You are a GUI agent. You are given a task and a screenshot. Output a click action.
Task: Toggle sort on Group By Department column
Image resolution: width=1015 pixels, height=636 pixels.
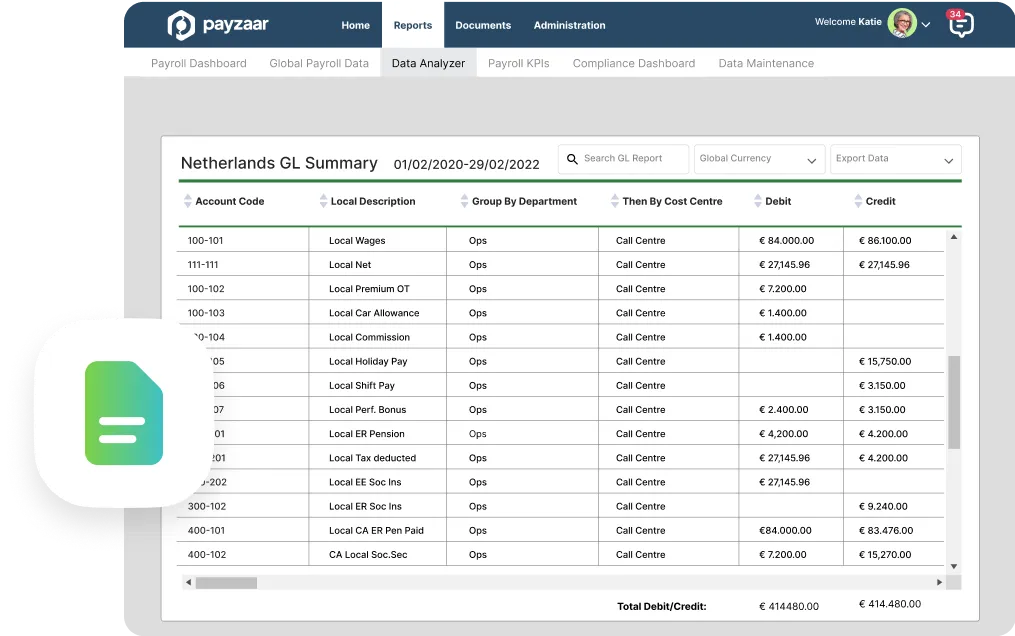tap(463, 200)
